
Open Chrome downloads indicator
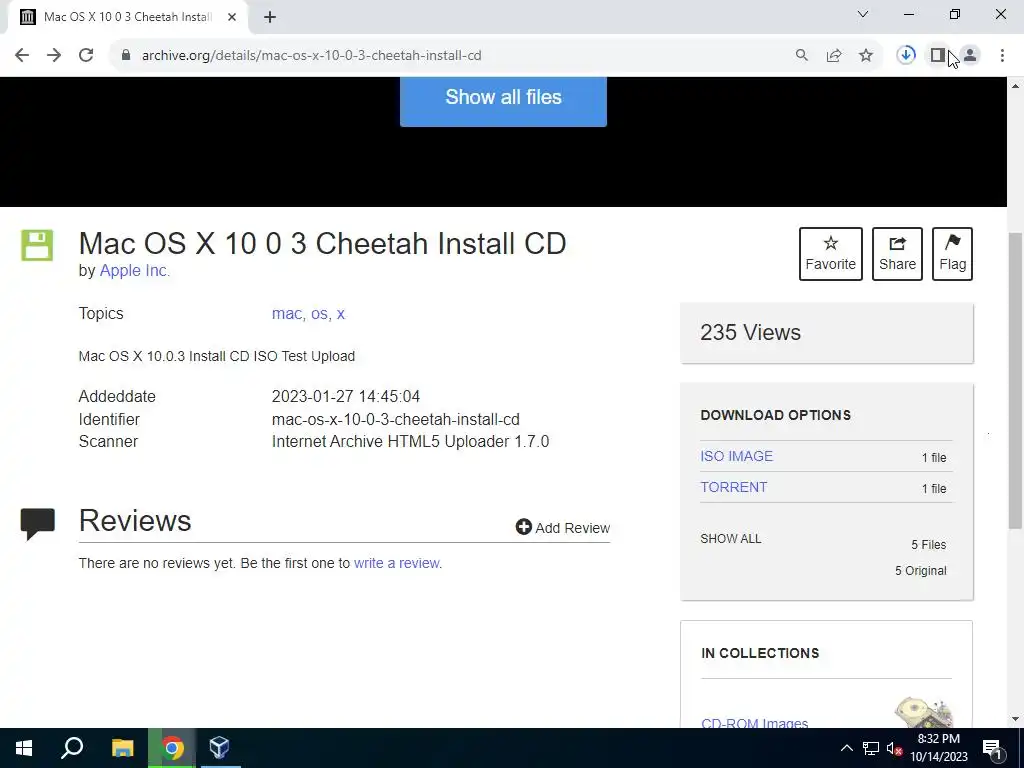906,56
